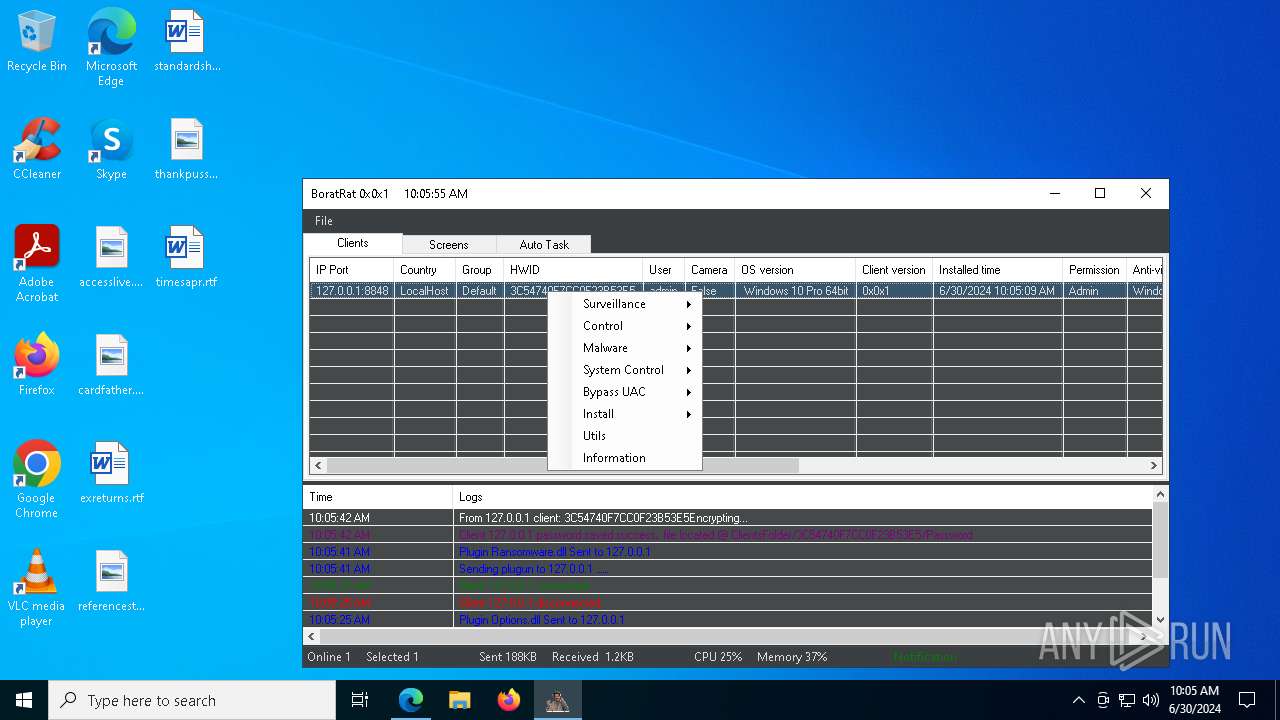Image resolution: width=1280 pixels, height=720 pixels.
Task: Sort by the Installed time column header
Action: tap(997, 270)
